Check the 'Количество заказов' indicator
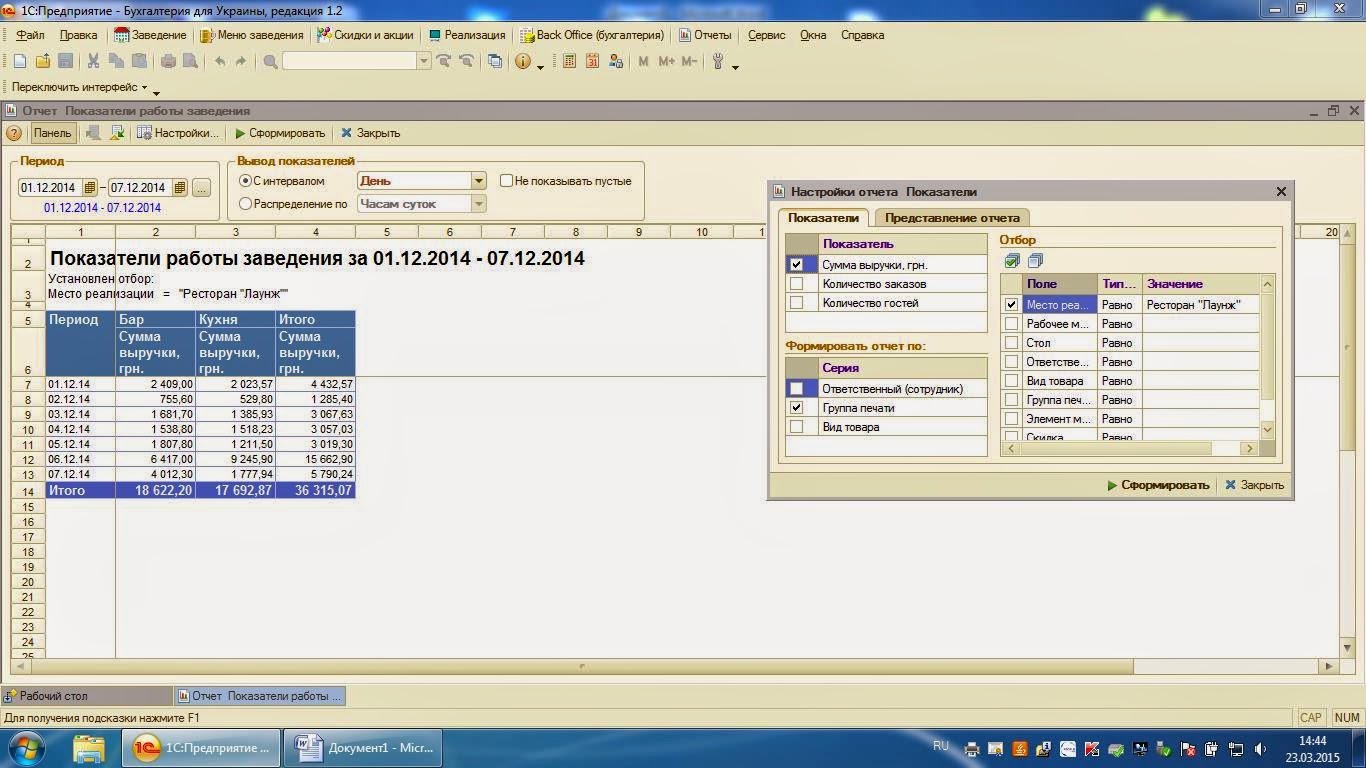The image size is (1366, 768). (x=796, y=284)
